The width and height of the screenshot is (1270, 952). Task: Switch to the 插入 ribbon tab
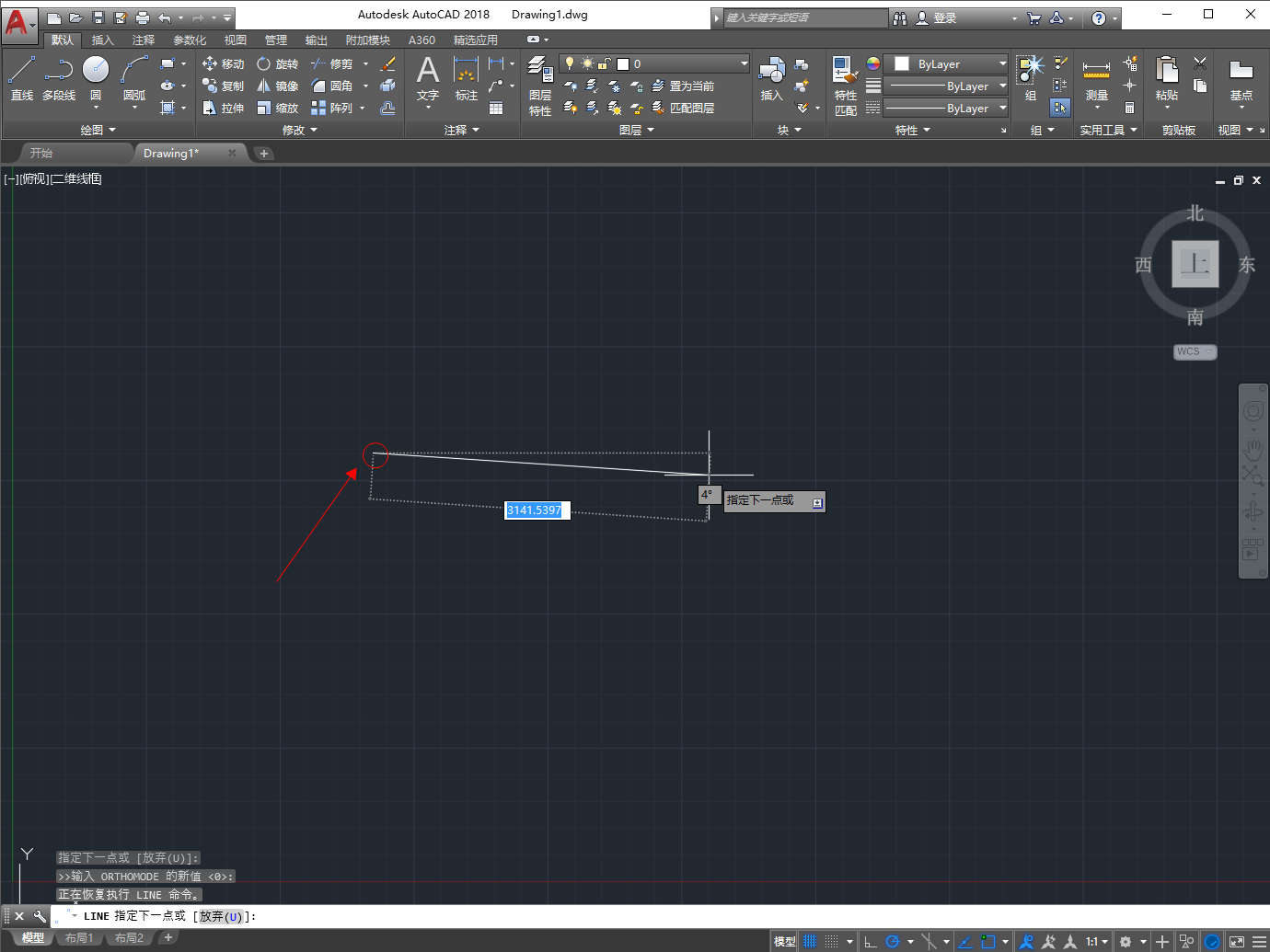click(103, 40)
